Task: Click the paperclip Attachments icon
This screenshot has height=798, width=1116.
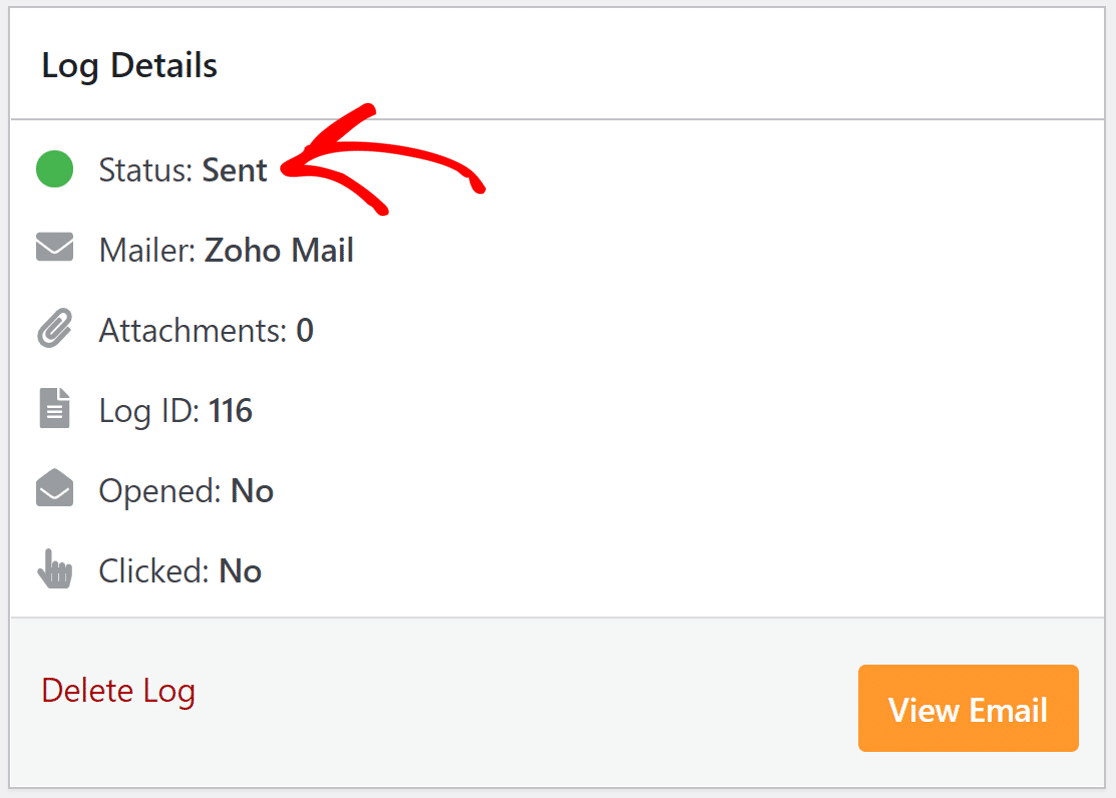Action: pyautogui.click(x=54, y=329)
